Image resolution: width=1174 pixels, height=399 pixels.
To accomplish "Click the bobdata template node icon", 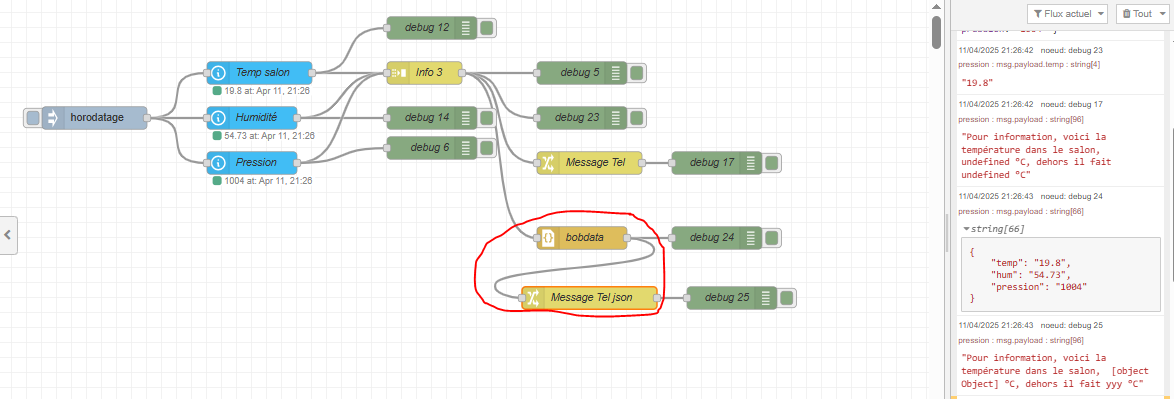I will tap(548, 237).
